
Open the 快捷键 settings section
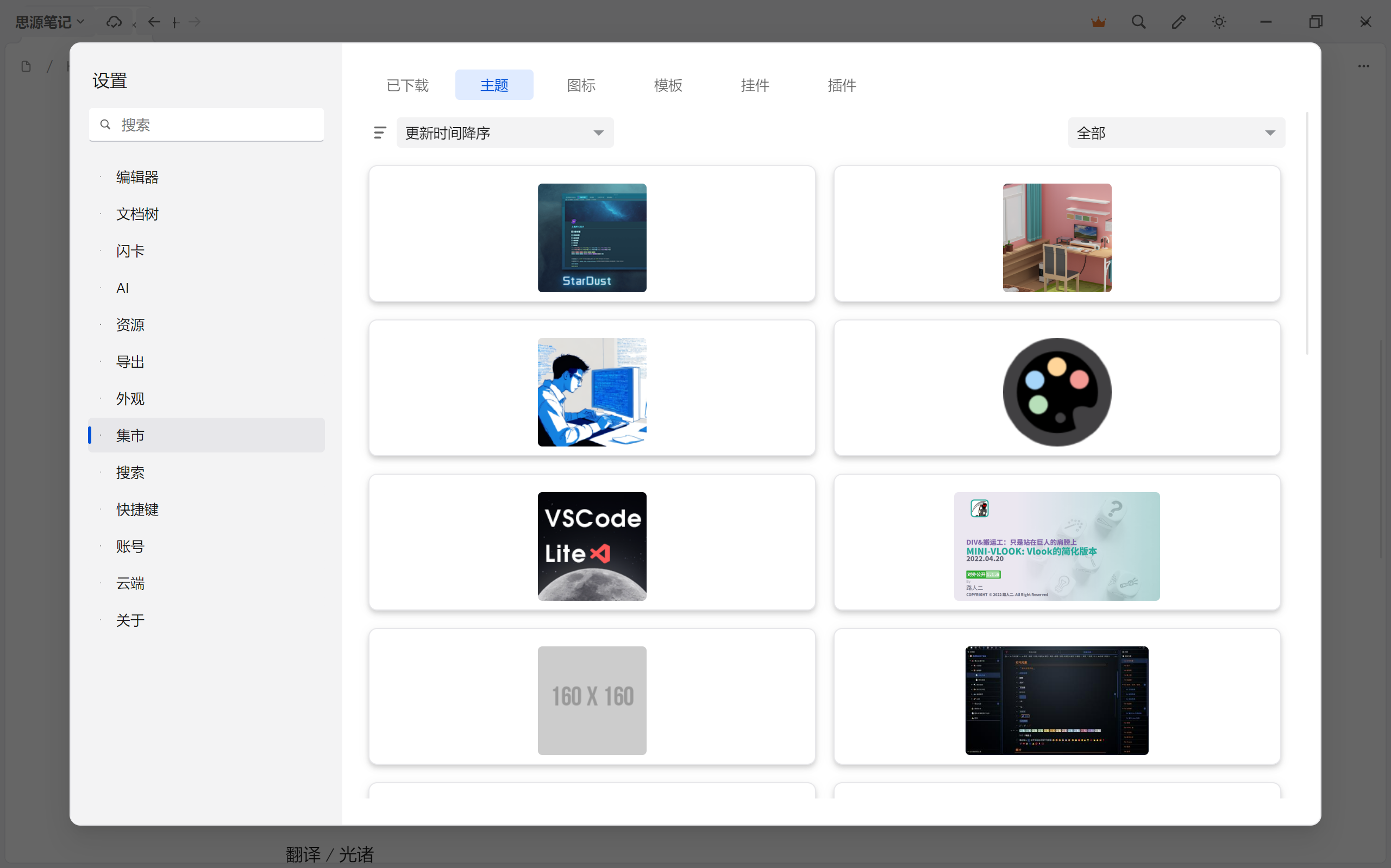(x=137, y=509)
